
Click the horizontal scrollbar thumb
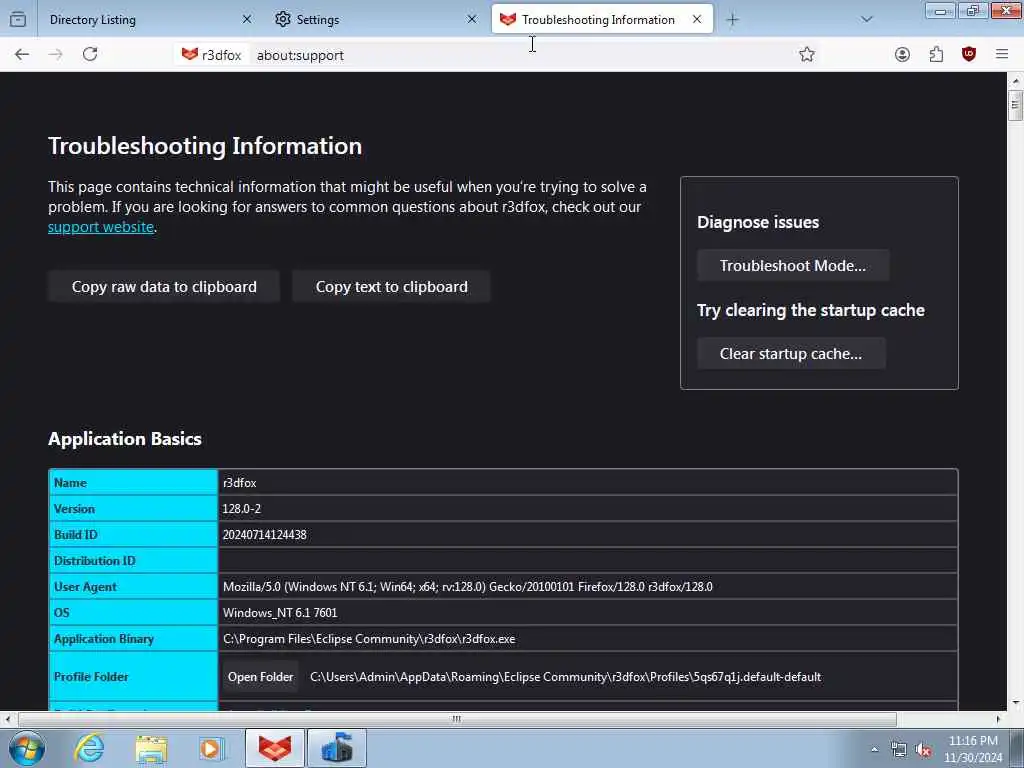coord(457,719)
